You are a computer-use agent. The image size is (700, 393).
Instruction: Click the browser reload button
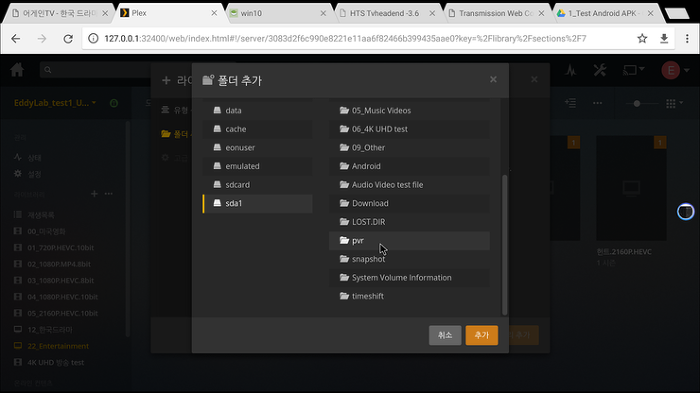(68, 39)
